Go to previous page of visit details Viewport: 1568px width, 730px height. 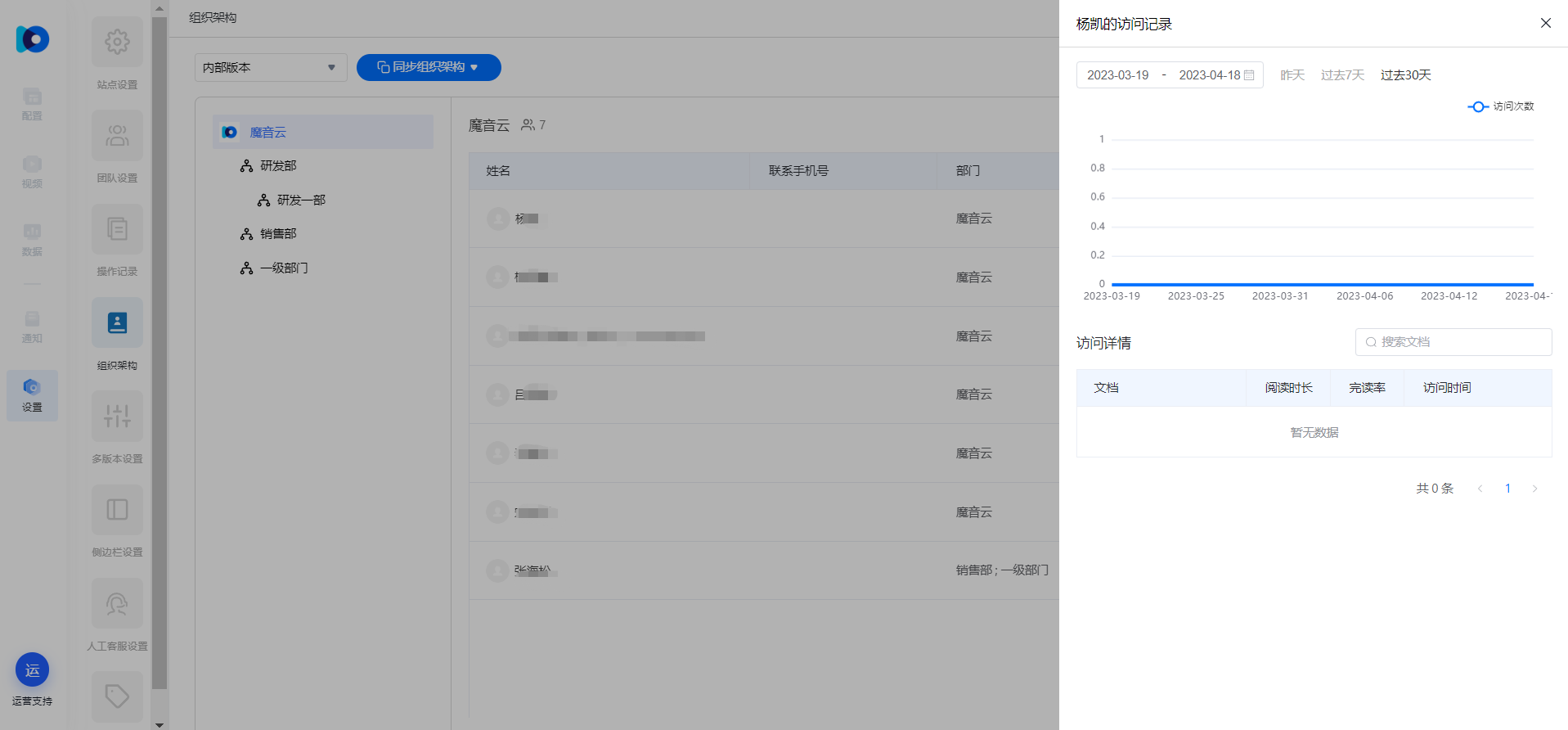click(x=1480, y=489)
